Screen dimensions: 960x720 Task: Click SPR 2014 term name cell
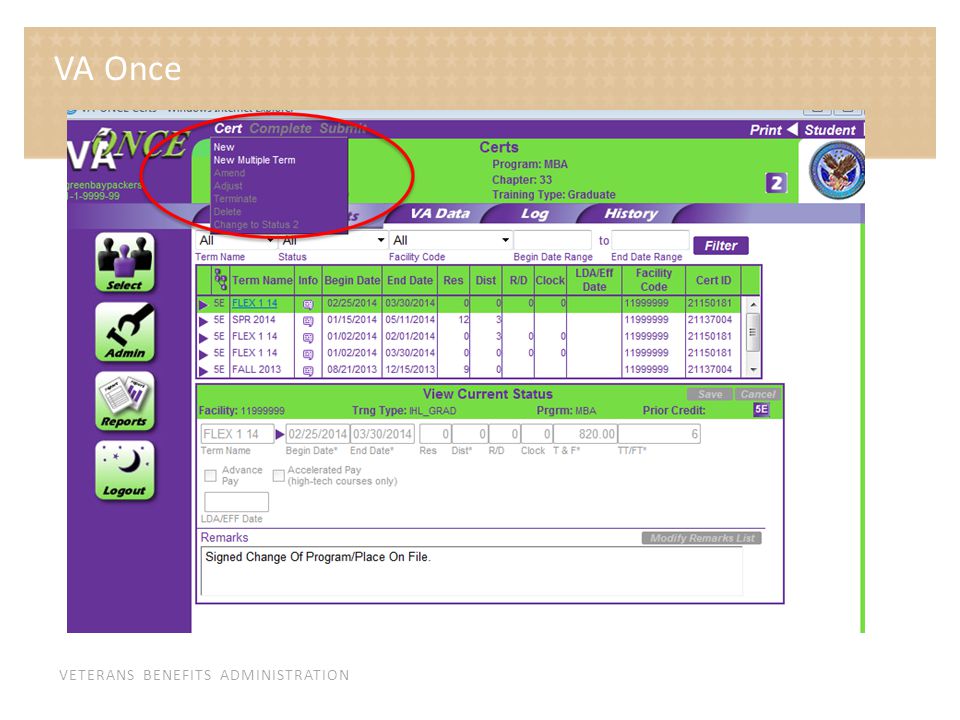point(253,320)
